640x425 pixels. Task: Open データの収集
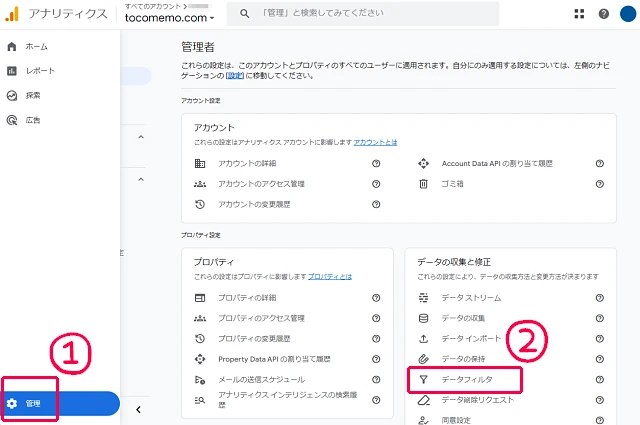point(463,318)
